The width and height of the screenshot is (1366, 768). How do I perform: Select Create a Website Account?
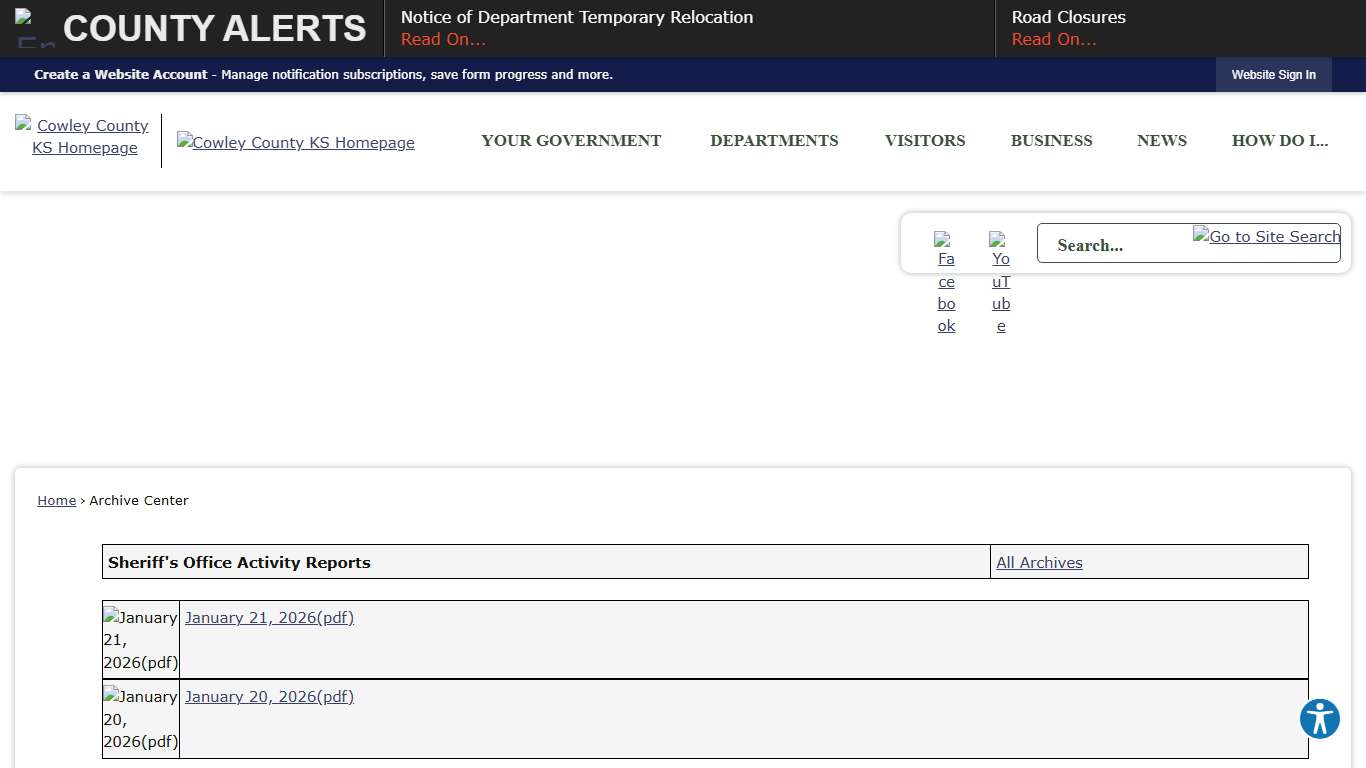click(x=120, y=74)
